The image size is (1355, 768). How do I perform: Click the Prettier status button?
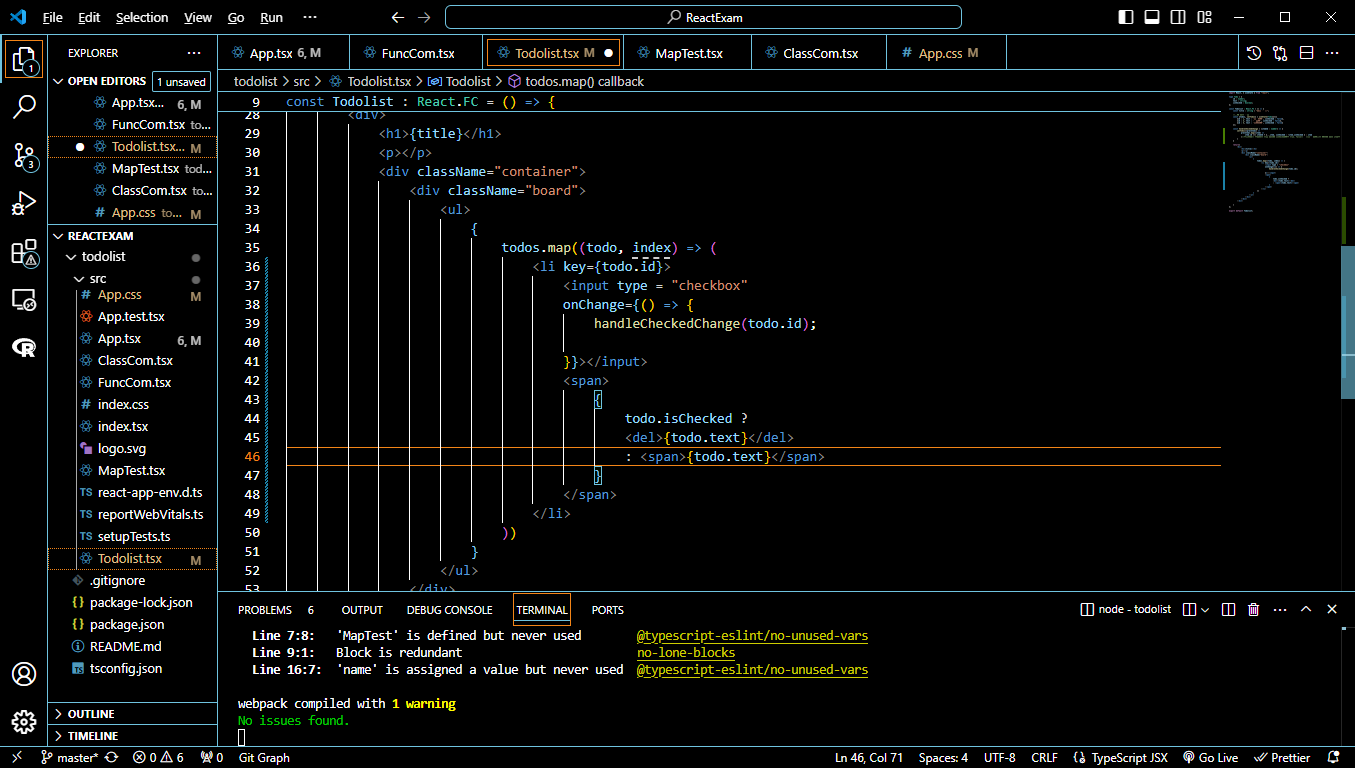(1282, 758)
